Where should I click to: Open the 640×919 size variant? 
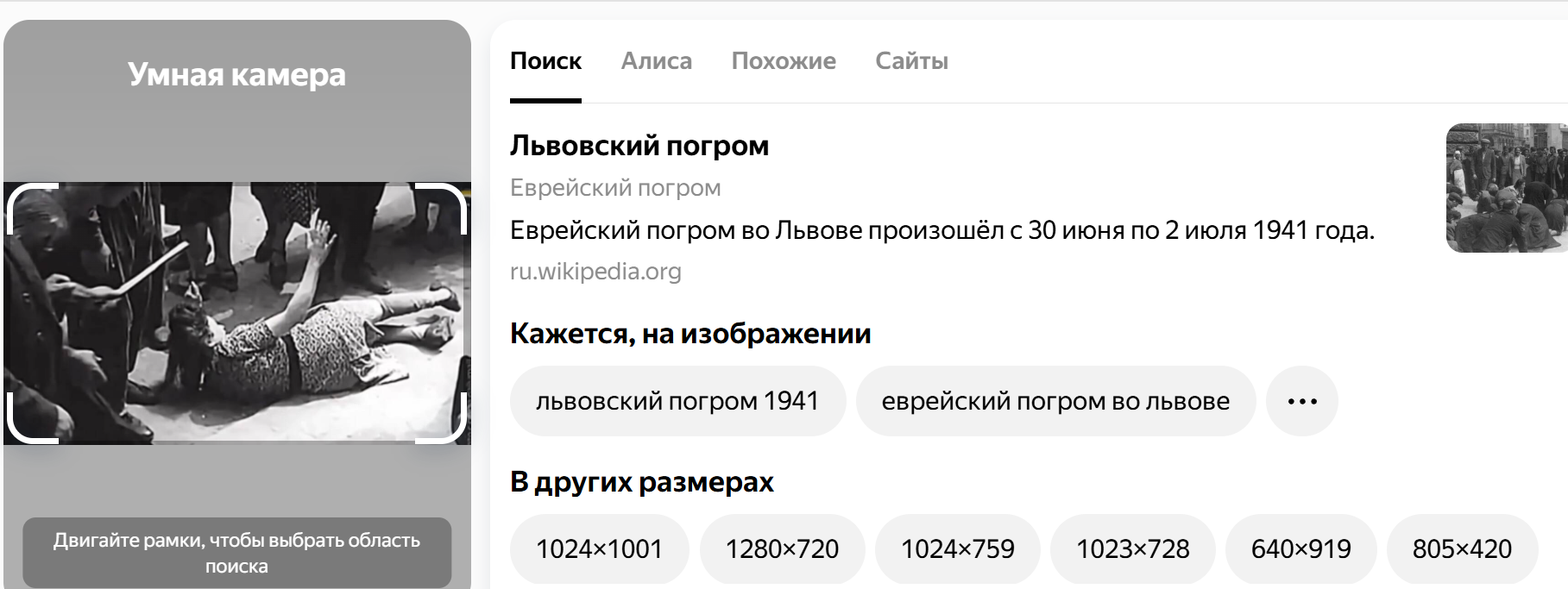pos(1300,549)
